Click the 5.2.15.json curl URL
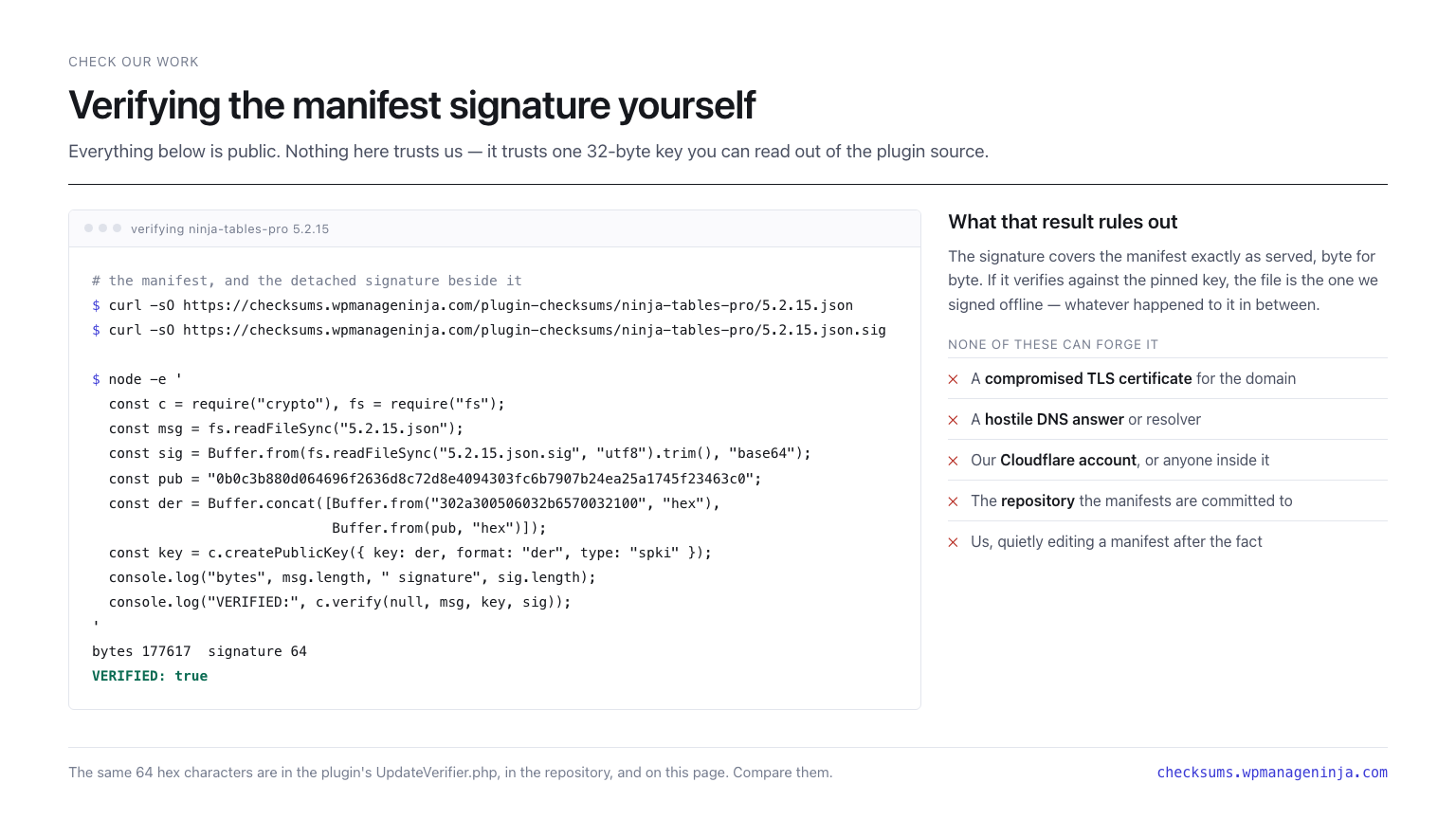 click(518, 305)
